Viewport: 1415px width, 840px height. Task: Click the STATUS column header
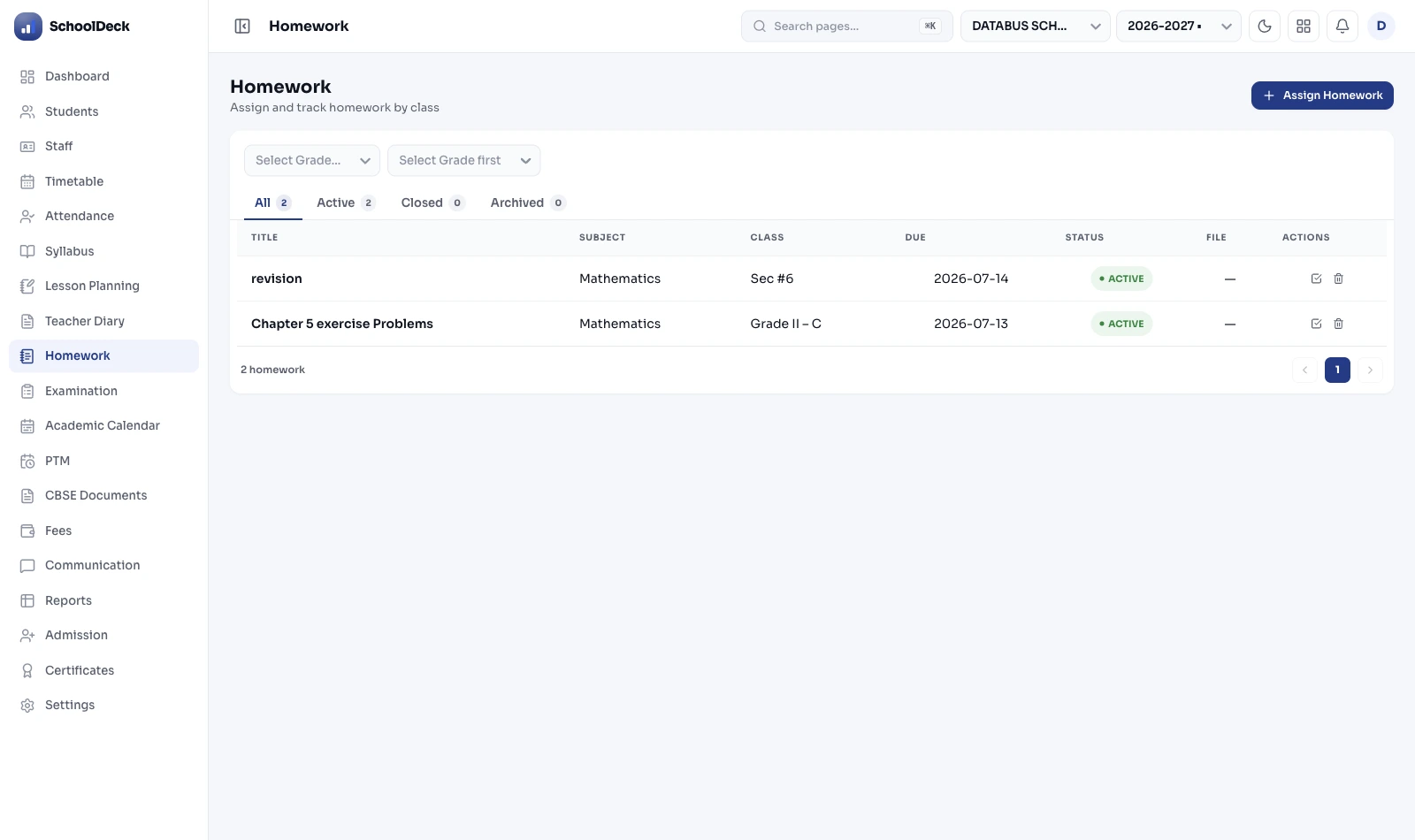(x=1084, y=238)
